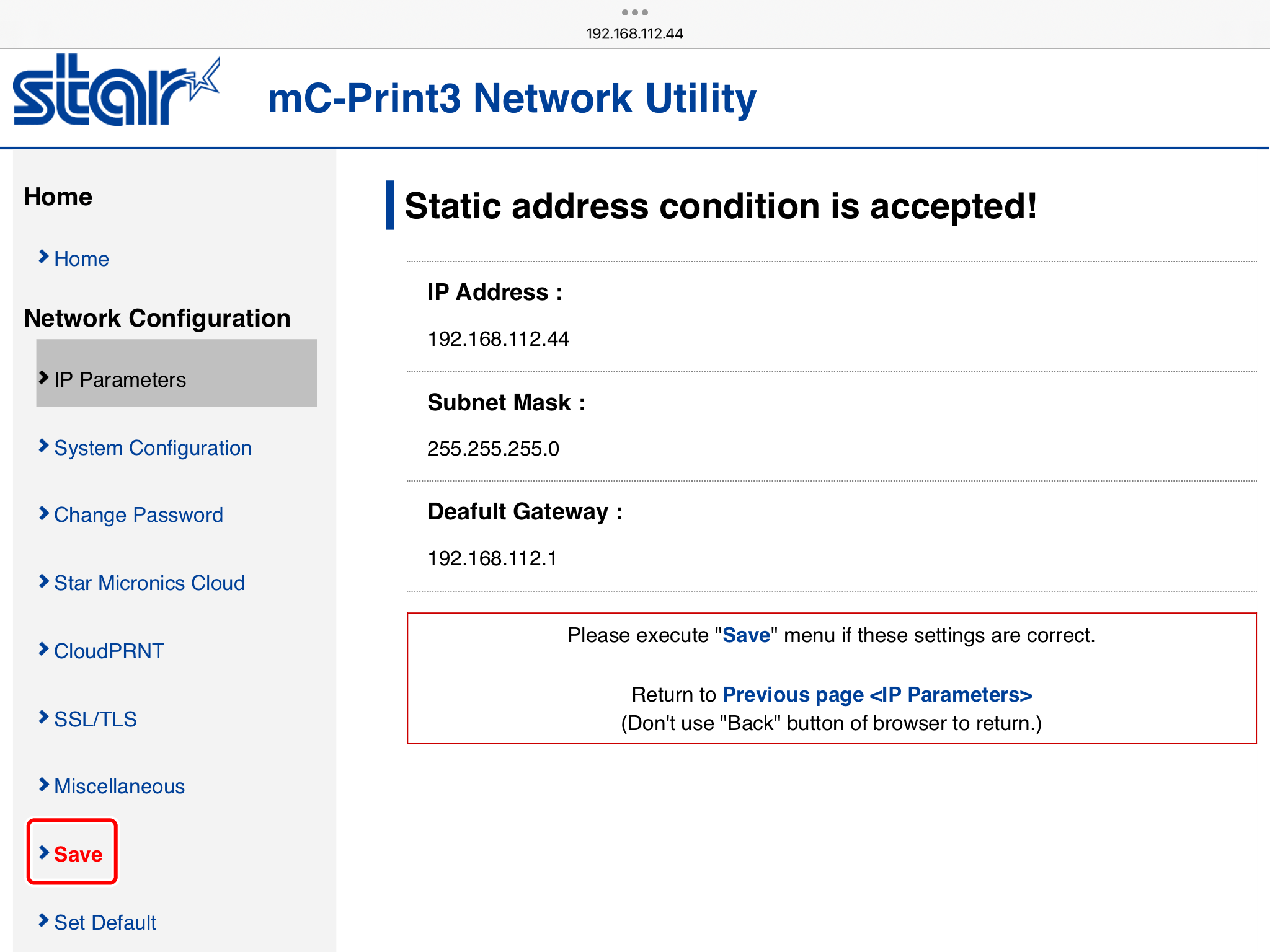Open Star Micronics Cloud settings

pos(149,583)
